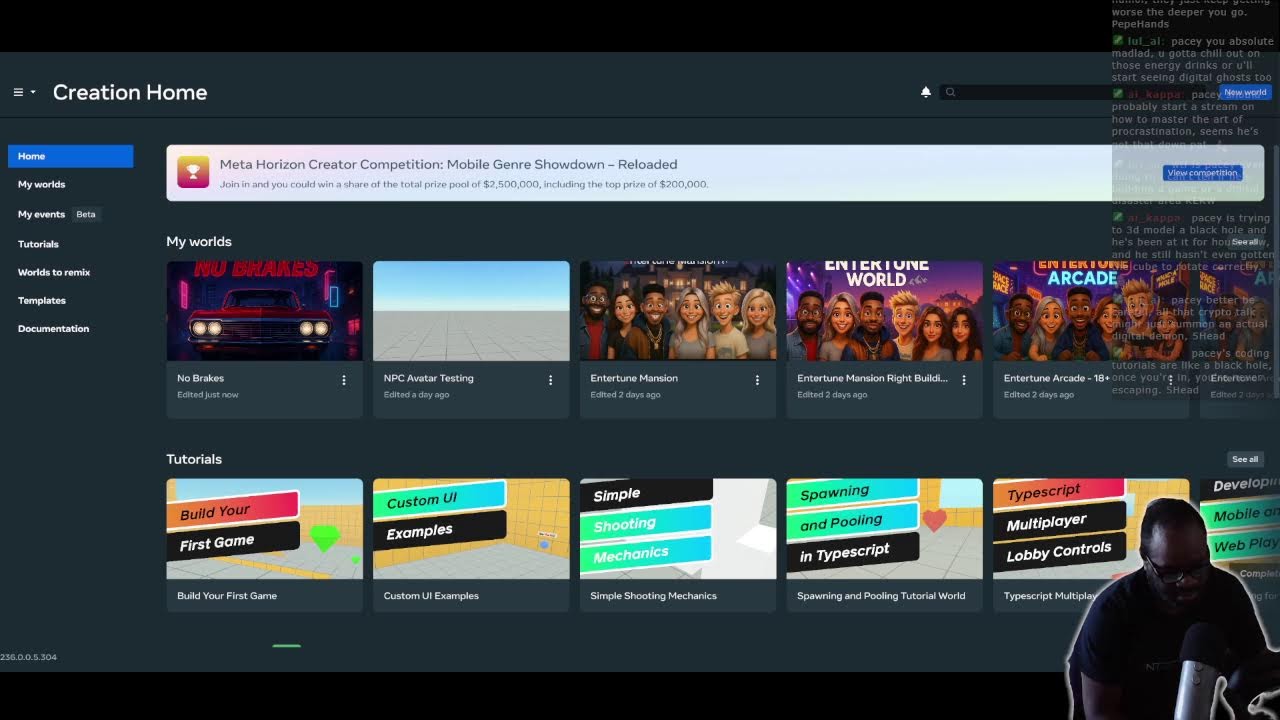Open Templates in the sidebar
1280x720 pixels.
[42, 300]
